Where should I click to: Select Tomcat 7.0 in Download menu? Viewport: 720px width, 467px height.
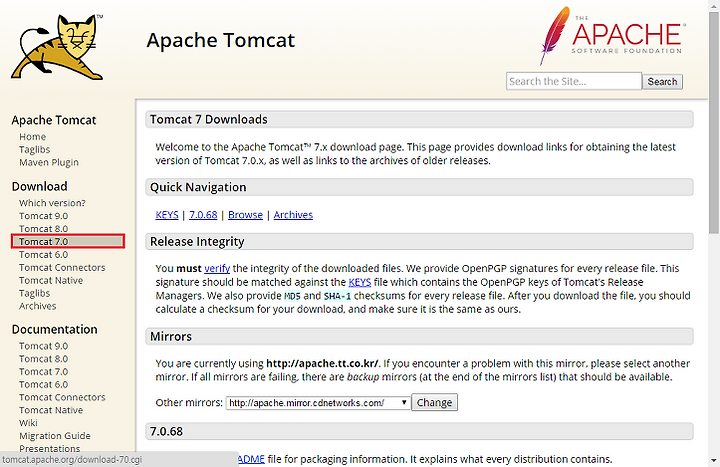(68, 241)
